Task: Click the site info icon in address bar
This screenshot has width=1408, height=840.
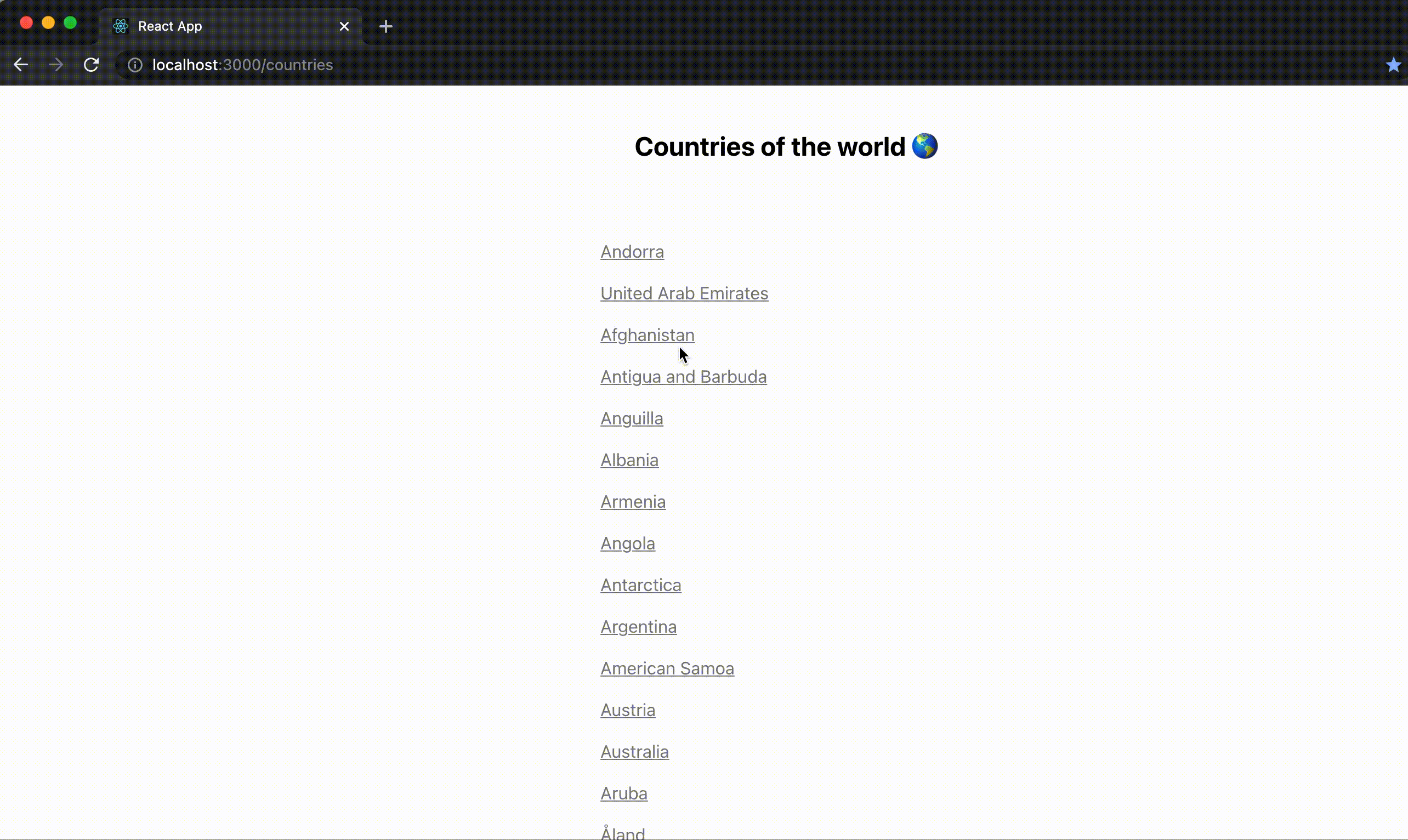Action: (135, 65)
